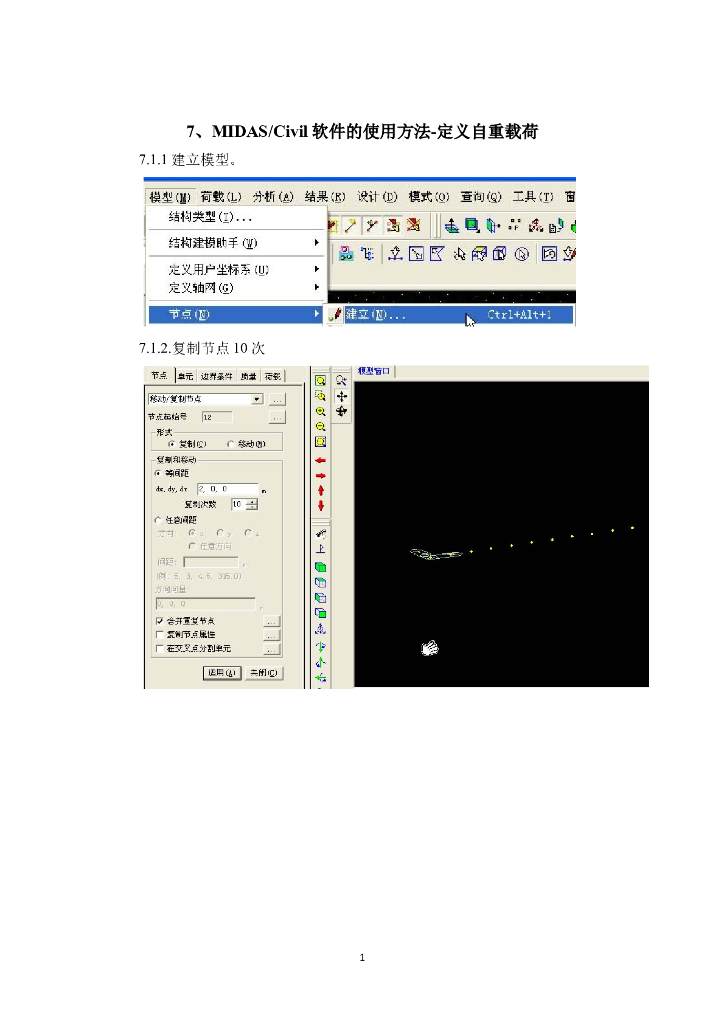Click the zoom fit icon
The image size is (724, 1024).
(321, 381)
